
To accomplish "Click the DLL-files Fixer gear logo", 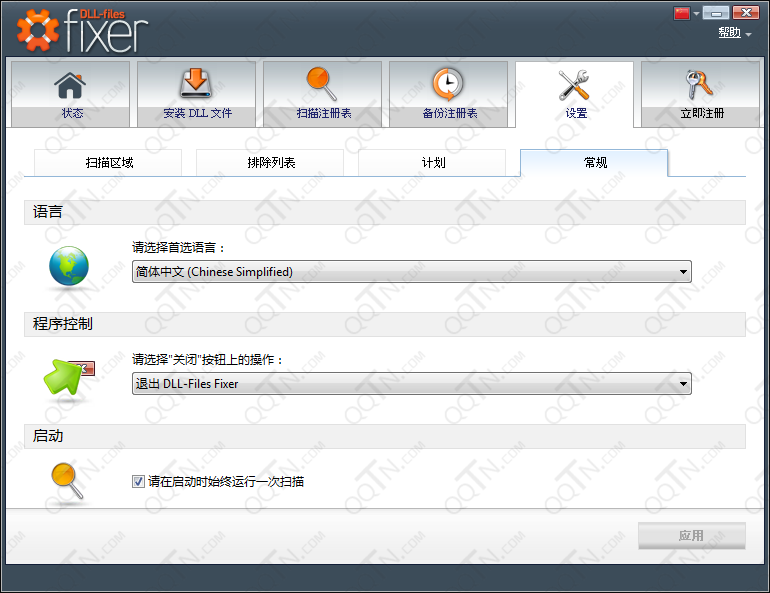I will point(38,32).
